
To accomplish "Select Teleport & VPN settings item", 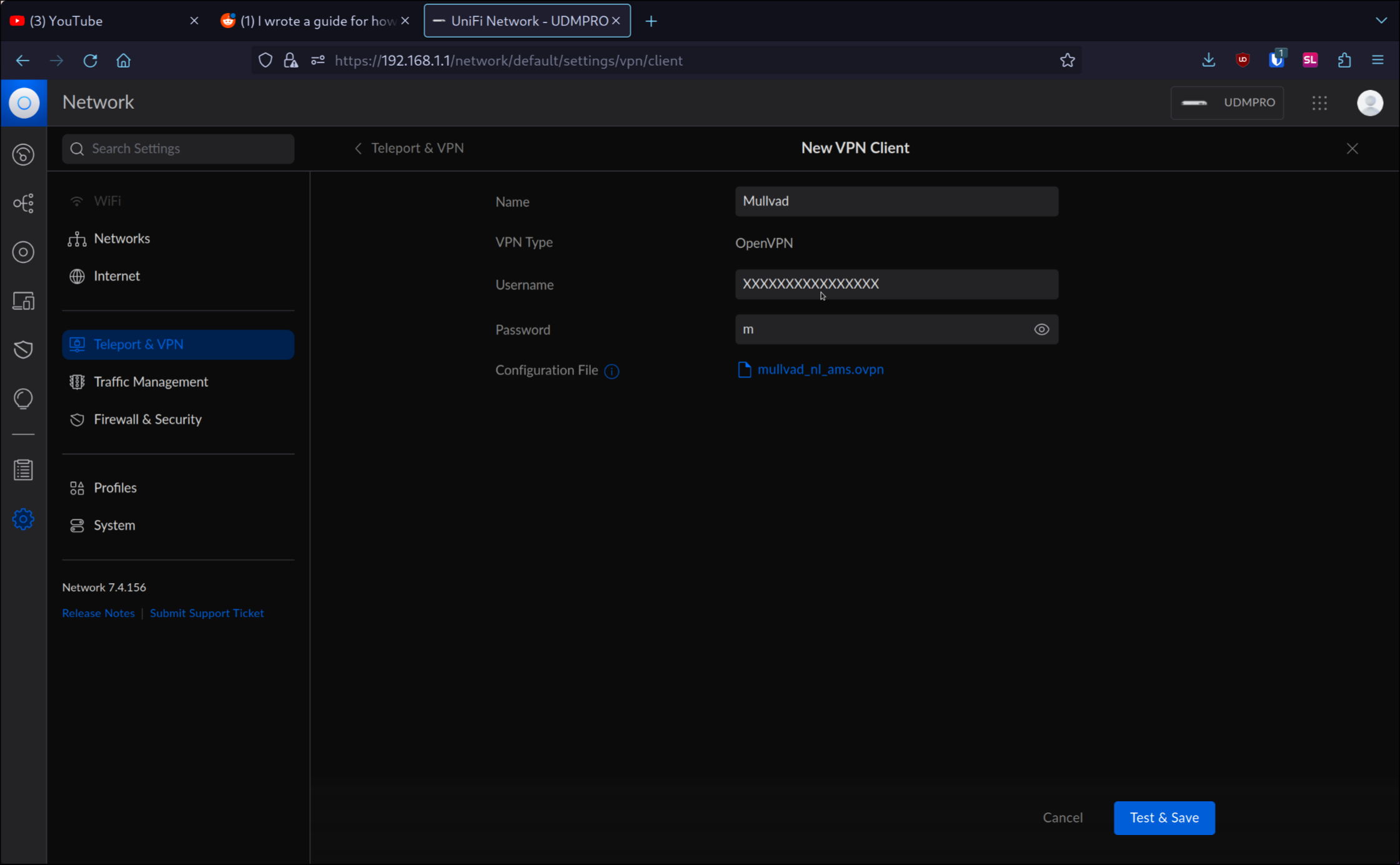I will (x=178, y=344).
